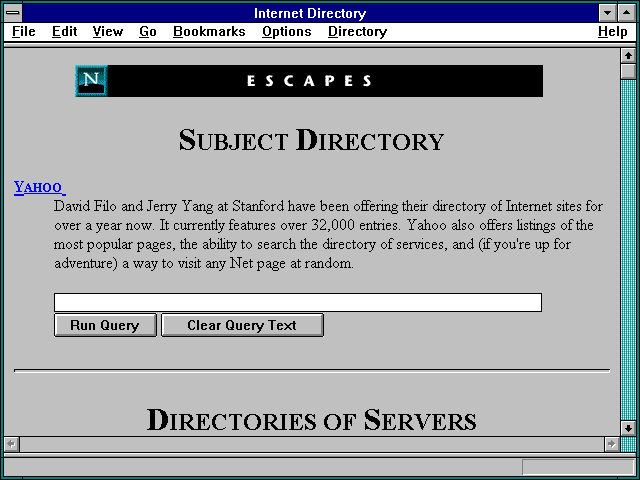This screenshot has height=480, width=640.
Task: Open the window control menu box
Action: [13, 13]
